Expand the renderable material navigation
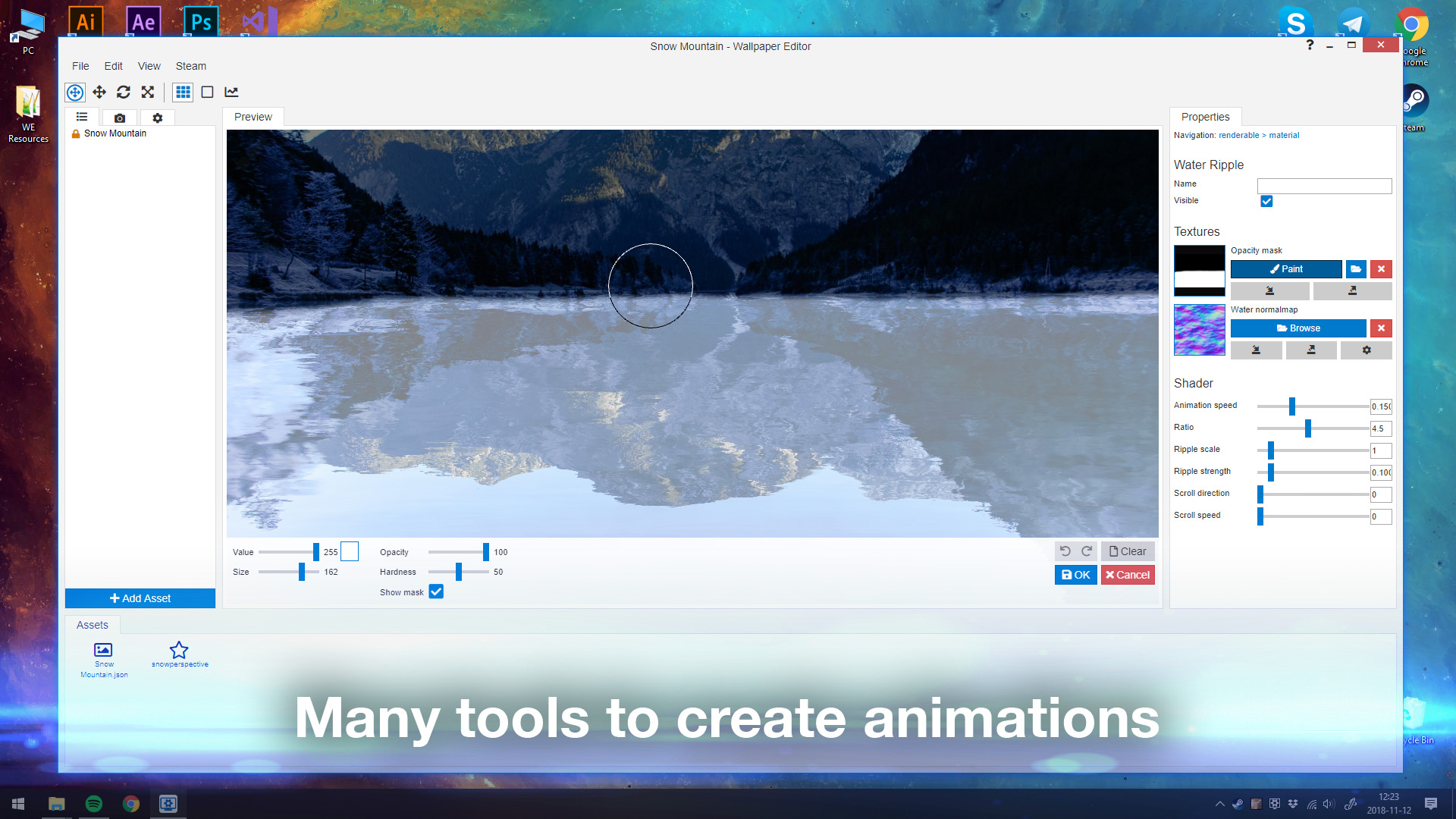 (x=1237, y=135)
